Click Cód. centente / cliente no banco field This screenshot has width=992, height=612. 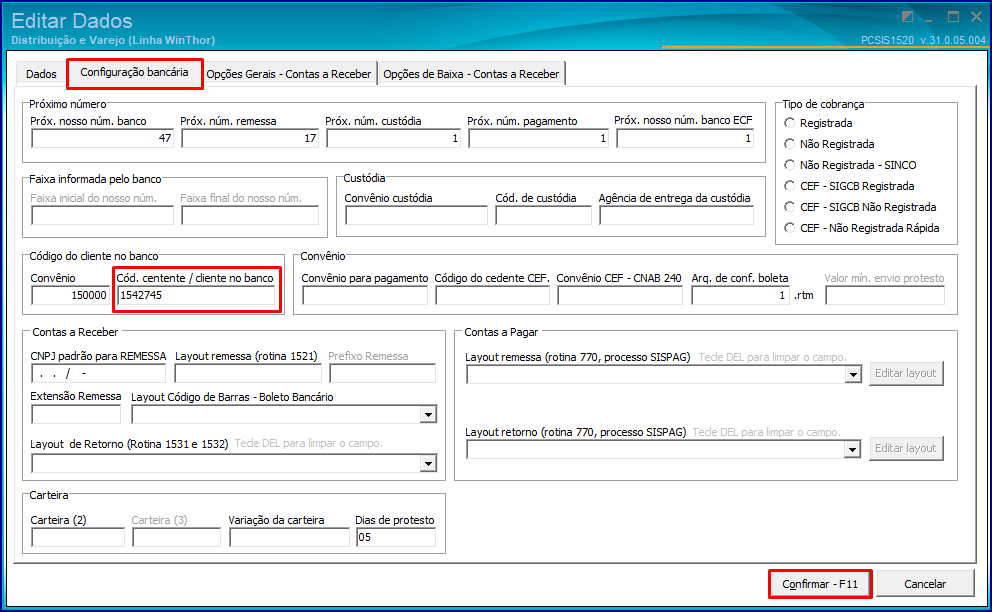coord(196,295)
